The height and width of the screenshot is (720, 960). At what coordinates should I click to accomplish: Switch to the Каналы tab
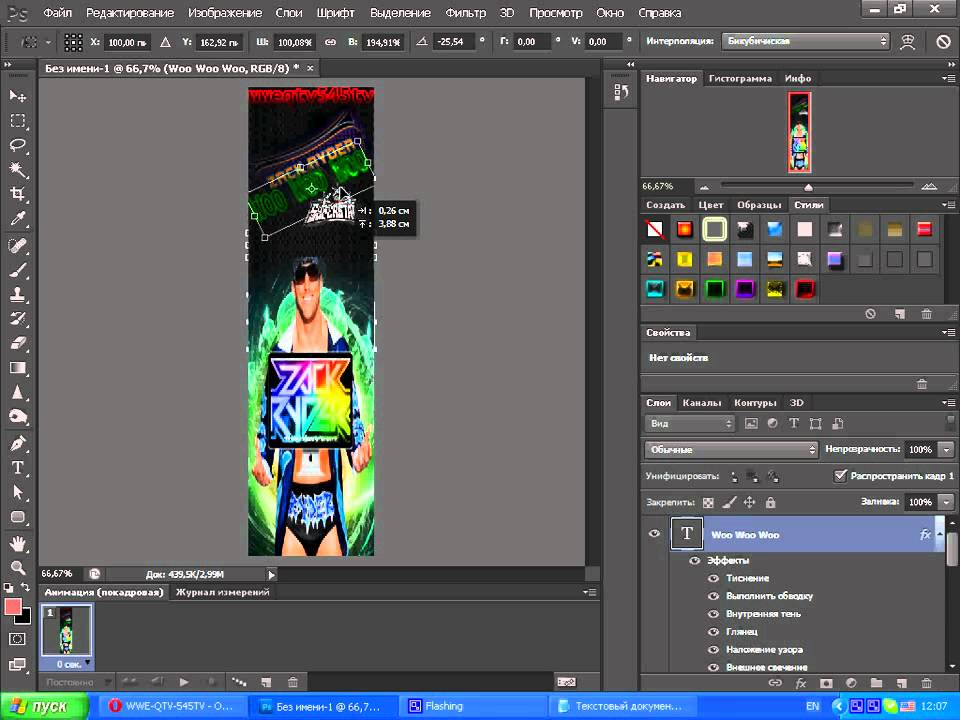[x=702, y=403]
